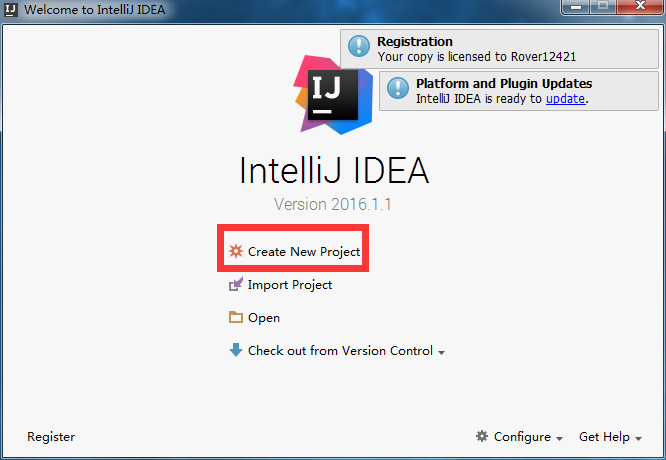This screenshot has width=666, height=460.
Task: Click the Check out blue down-arrow icon
Action: [x=236, y=350]
